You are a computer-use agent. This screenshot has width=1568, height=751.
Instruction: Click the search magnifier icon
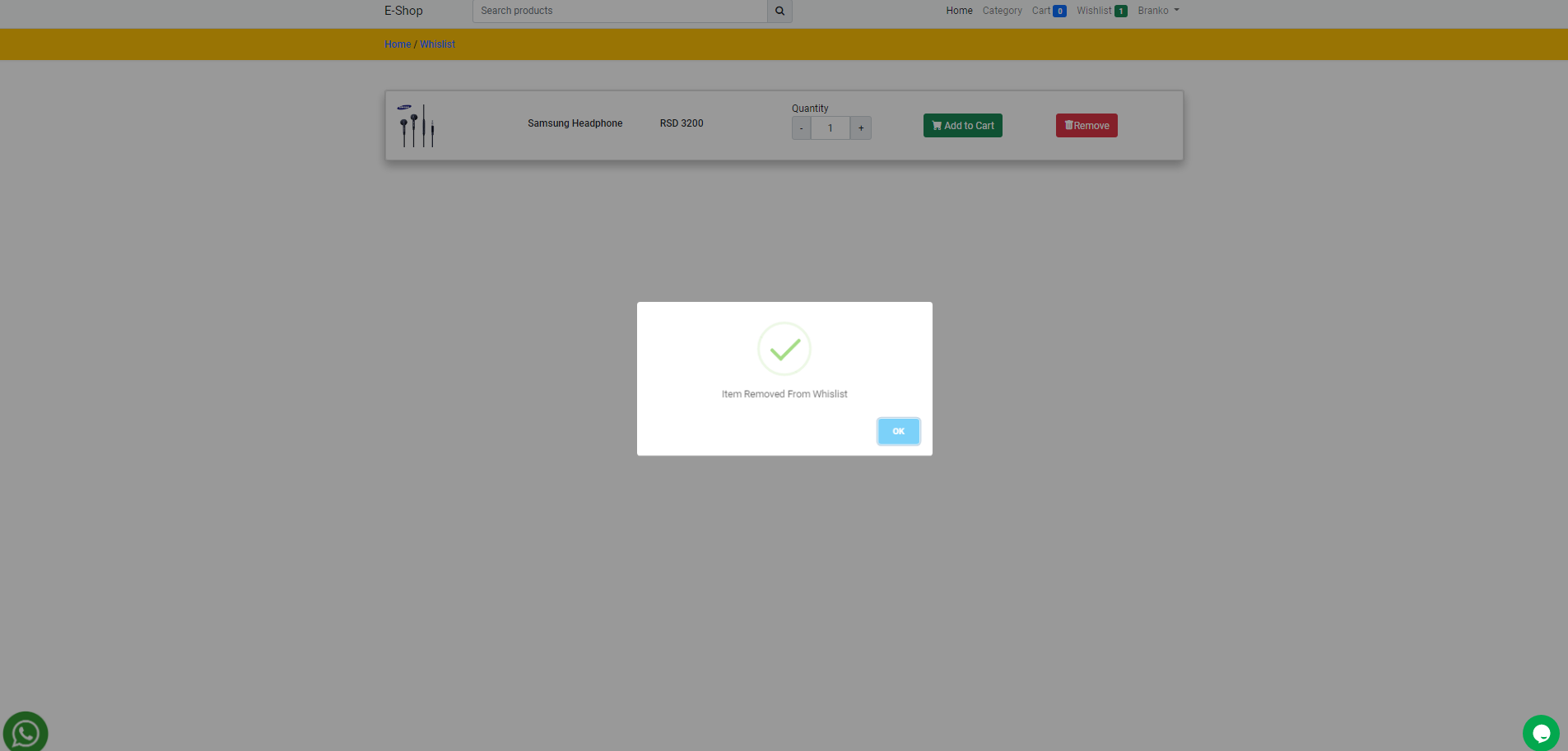coord(778,11)
